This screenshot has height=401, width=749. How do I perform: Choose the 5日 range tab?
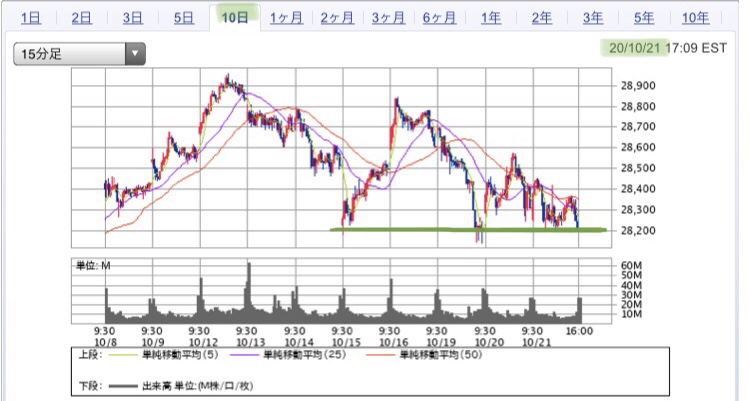184,18
